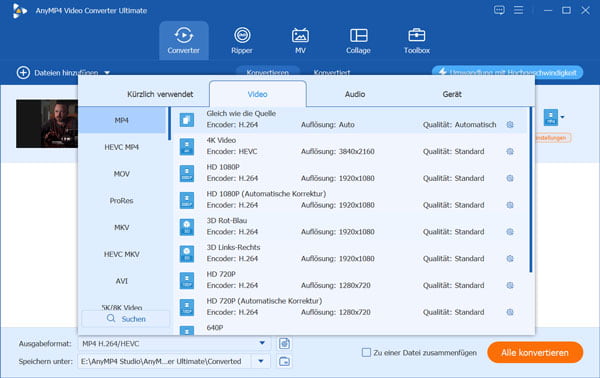Select ProRes format category
Image resolution: width=600 pixels, height=378 pixels.
point(122,200)
